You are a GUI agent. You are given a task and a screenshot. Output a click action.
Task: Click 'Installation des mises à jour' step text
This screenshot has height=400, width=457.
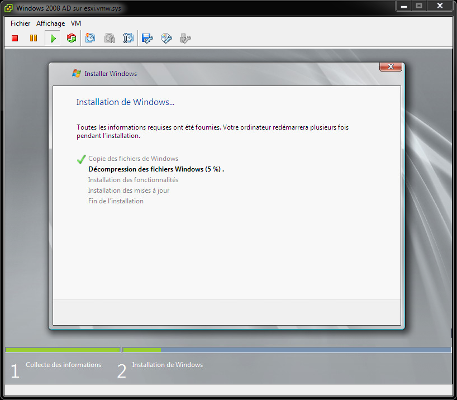[129, 190]
